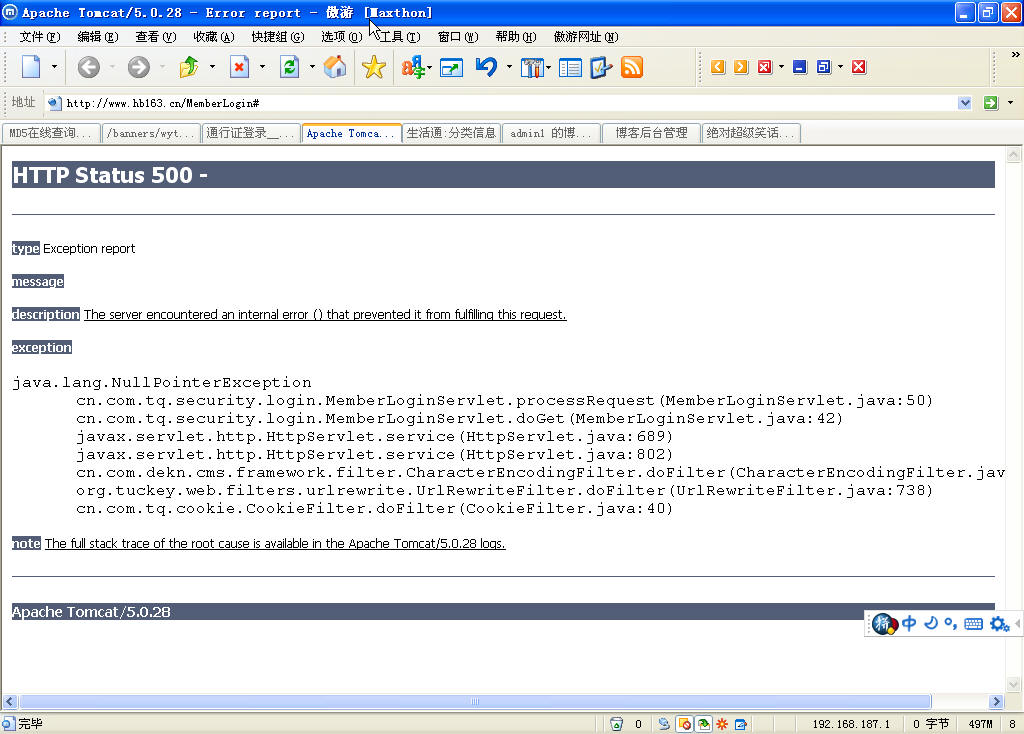1024x734 pixels.
Task: Refresh the page with the green arrows icon
Action: 289,67
